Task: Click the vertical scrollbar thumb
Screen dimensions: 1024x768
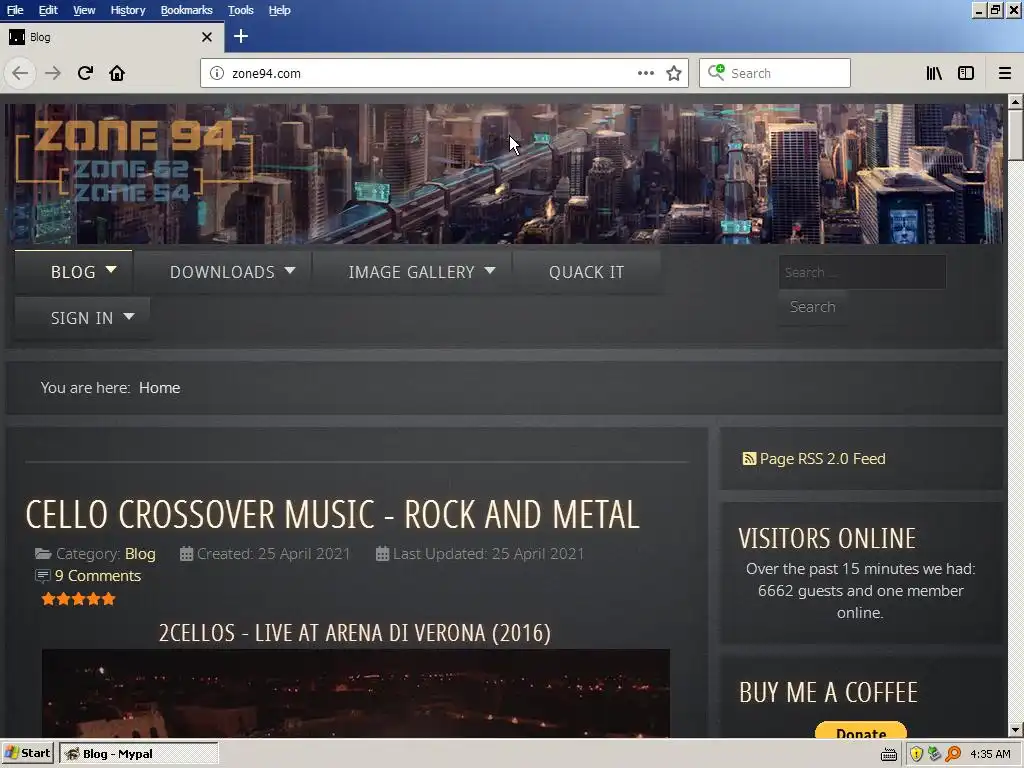Action: click(1016, 135)
